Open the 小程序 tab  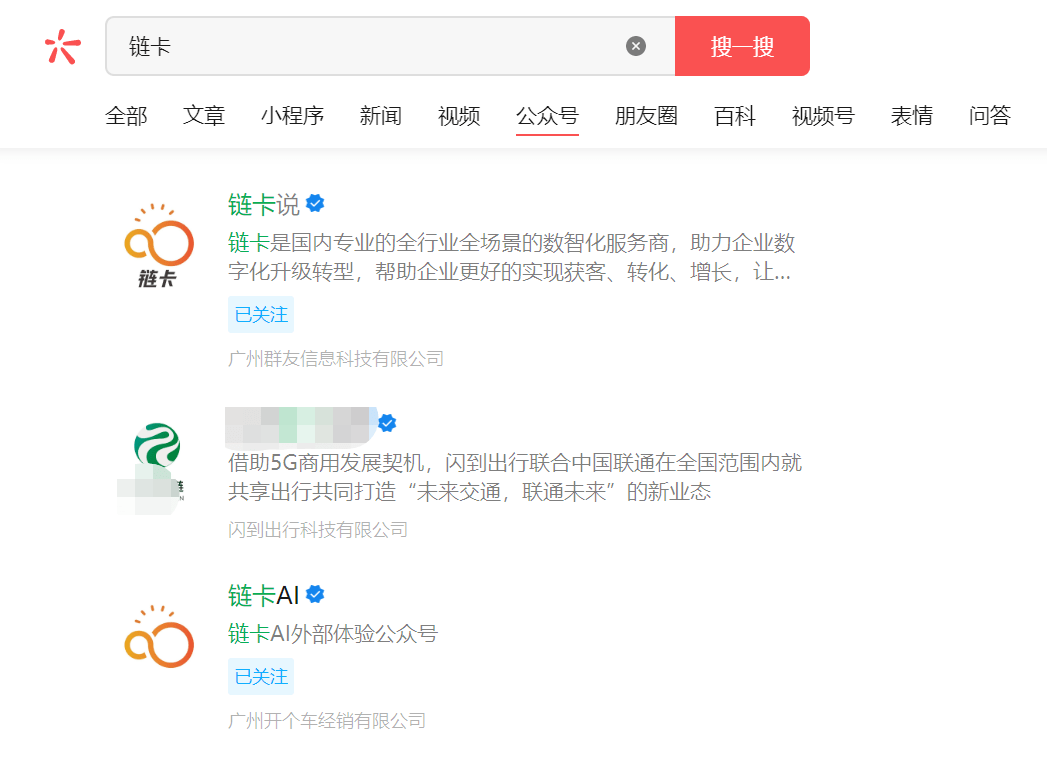(293, 116)
